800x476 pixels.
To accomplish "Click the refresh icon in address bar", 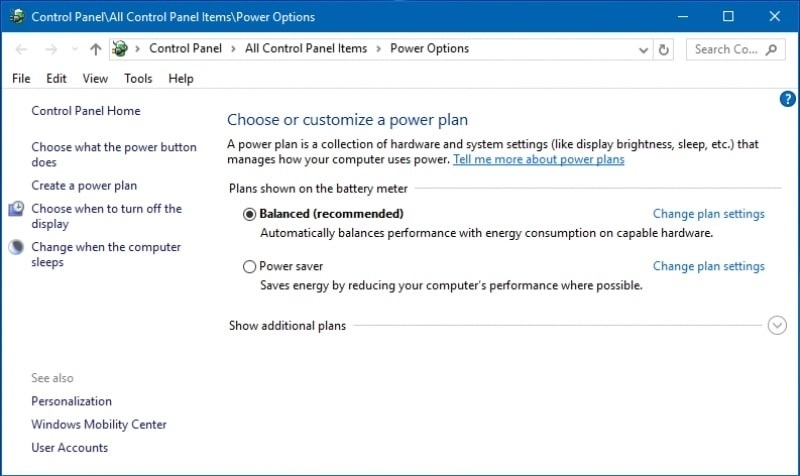I will (x=663, y=49).
